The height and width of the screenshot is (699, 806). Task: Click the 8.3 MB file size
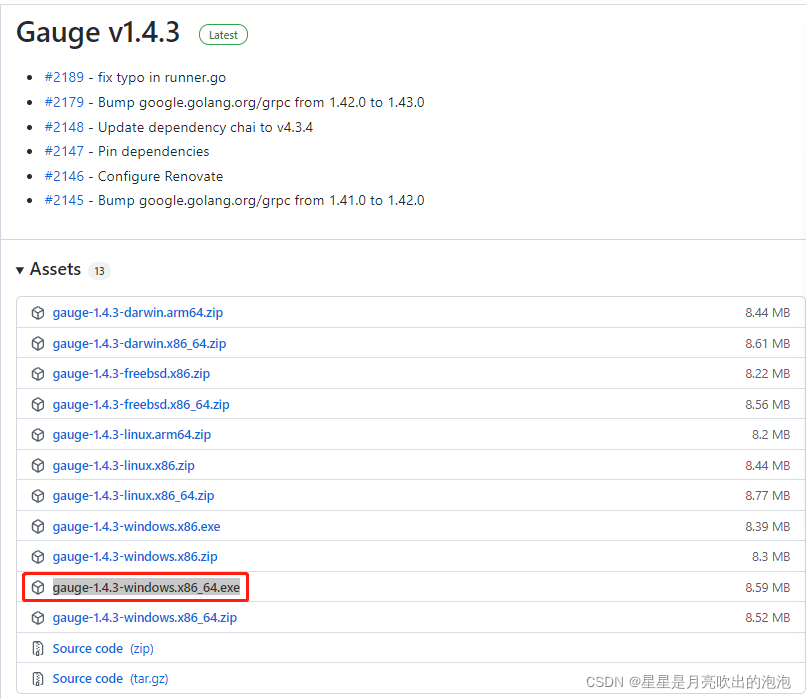(x=771, y=557)
